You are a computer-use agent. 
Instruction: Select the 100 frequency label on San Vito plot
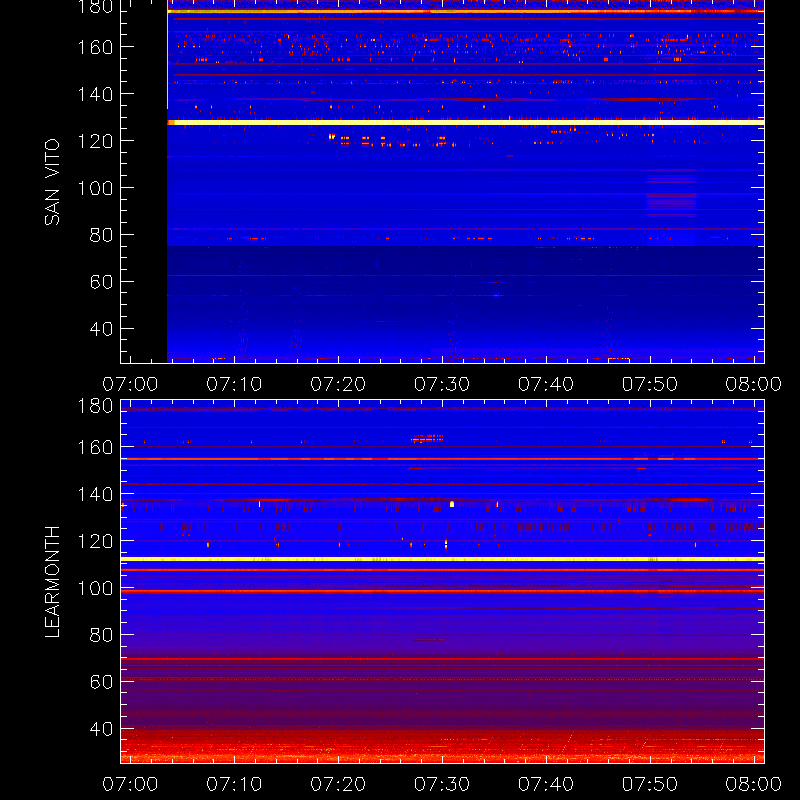pos(95,188)
